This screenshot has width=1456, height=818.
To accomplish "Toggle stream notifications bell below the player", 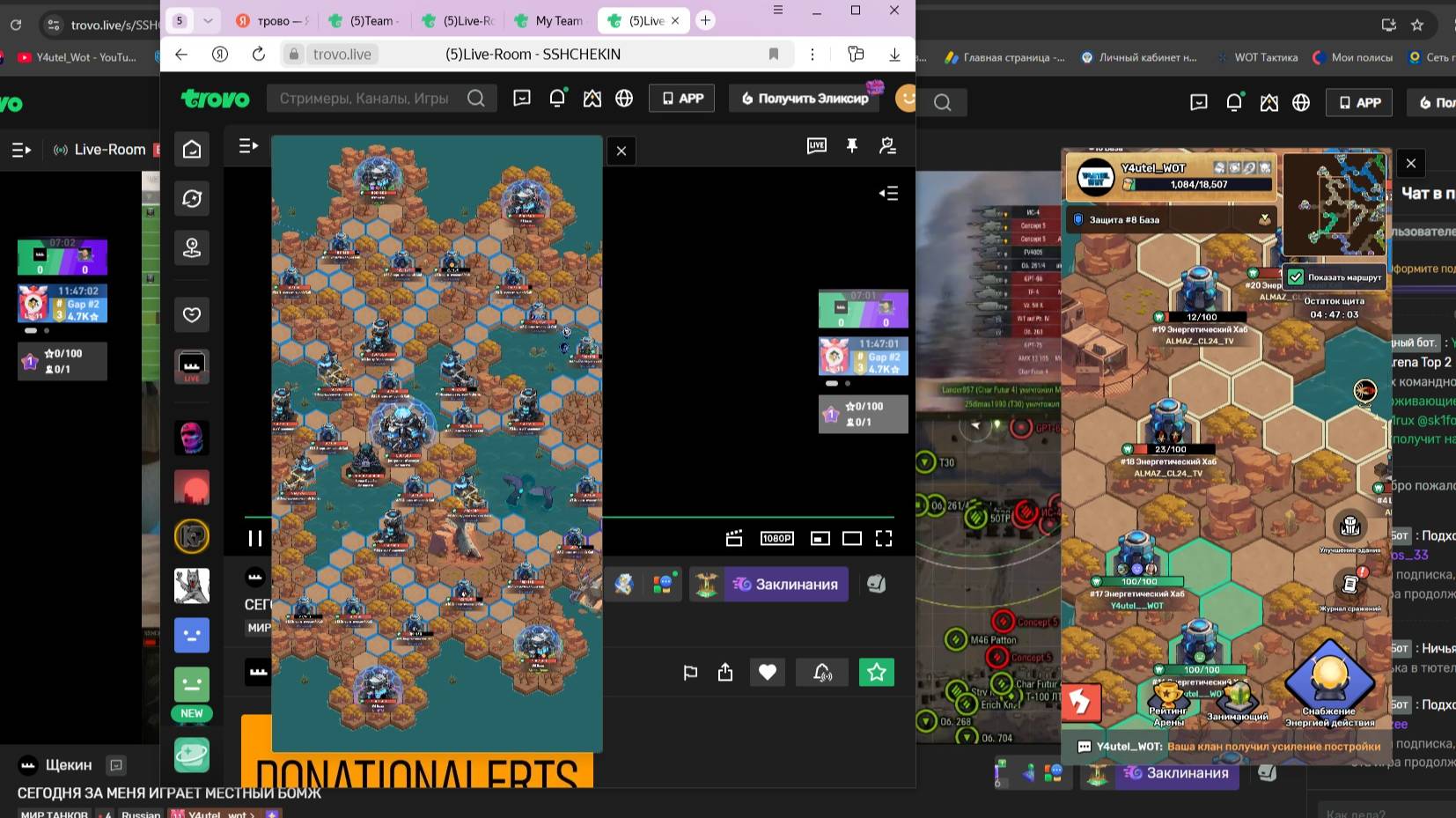I will 822,673.
